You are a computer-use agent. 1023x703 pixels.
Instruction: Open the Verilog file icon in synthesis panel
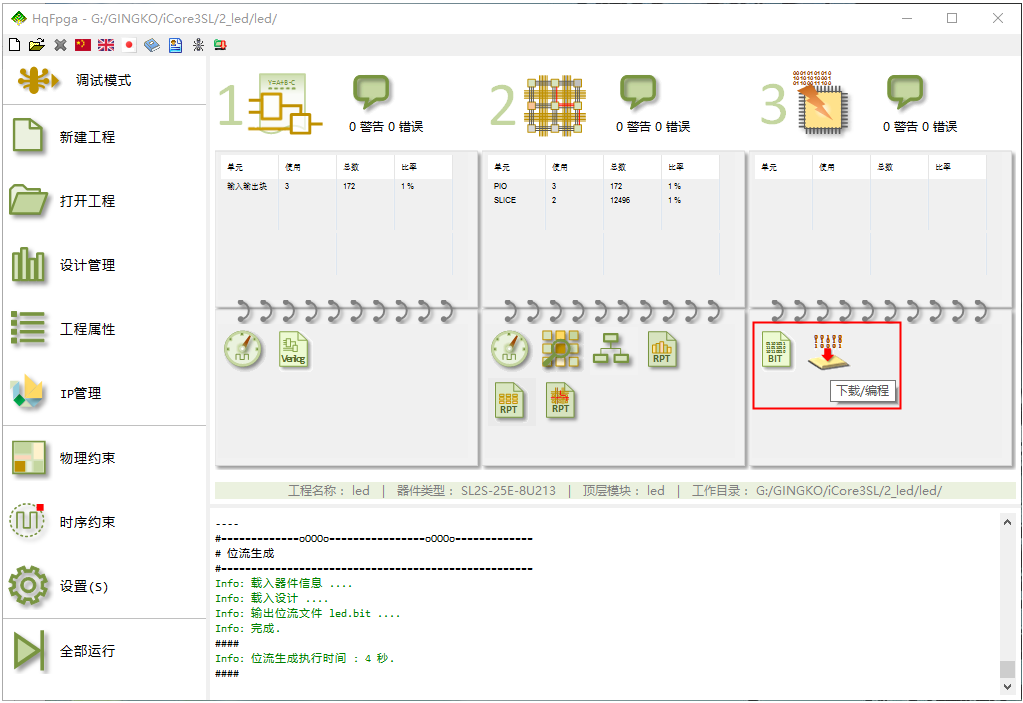[293, 350]
